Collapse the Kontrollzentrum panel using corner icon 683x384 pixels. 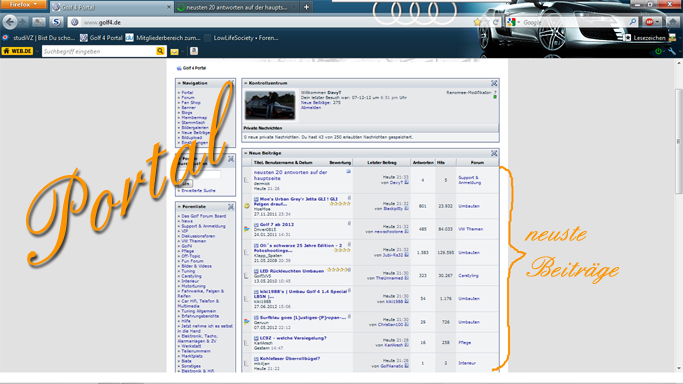point(494,83)
